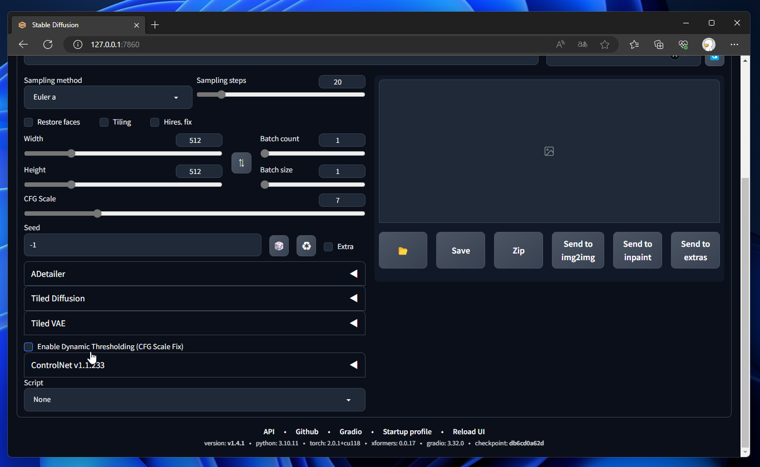Expand the Tiled VAE section
760x467 pixels.
[194, 323]
